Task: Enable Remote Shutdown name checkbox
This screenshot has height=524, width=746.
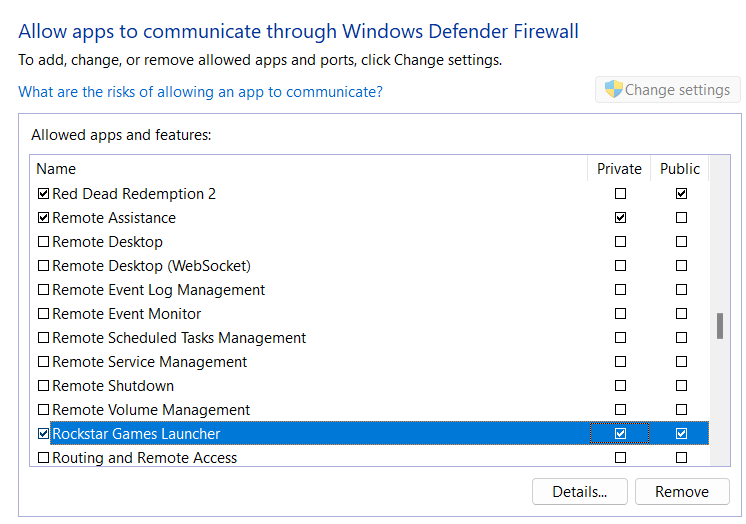Action: pyautogui.click(x=43, y=386)
